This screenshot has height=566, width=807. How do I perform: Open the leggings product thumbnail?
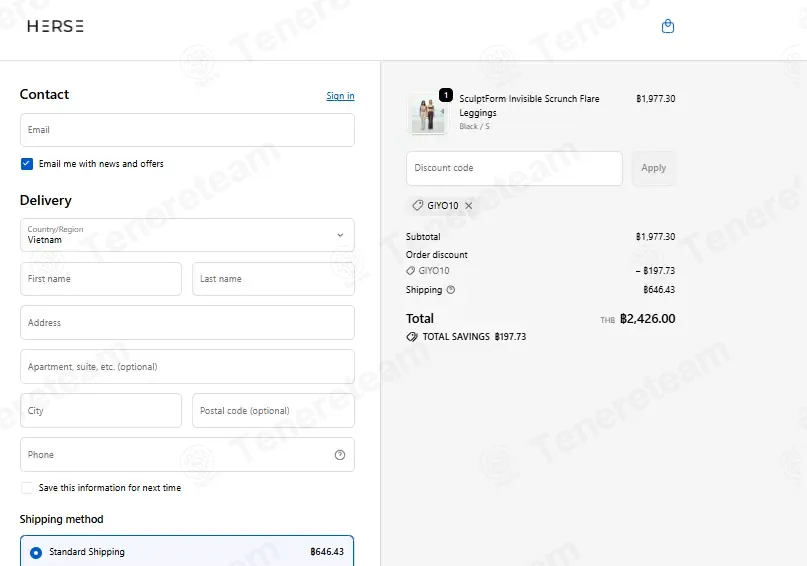point(427,114)
